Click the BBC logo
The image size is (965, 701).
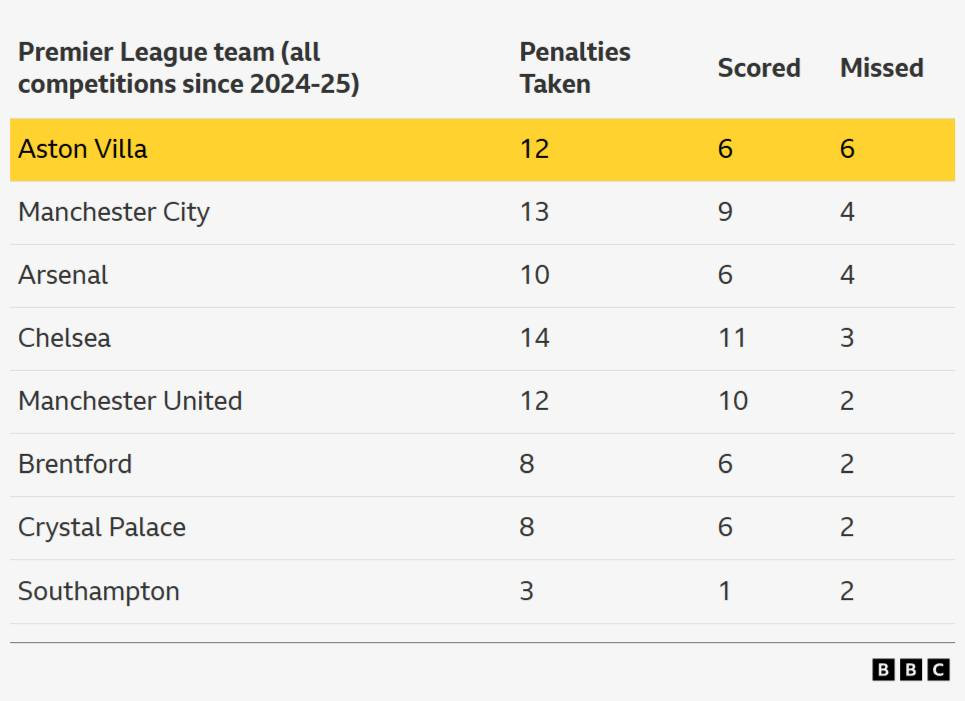(x=910, y=670)
